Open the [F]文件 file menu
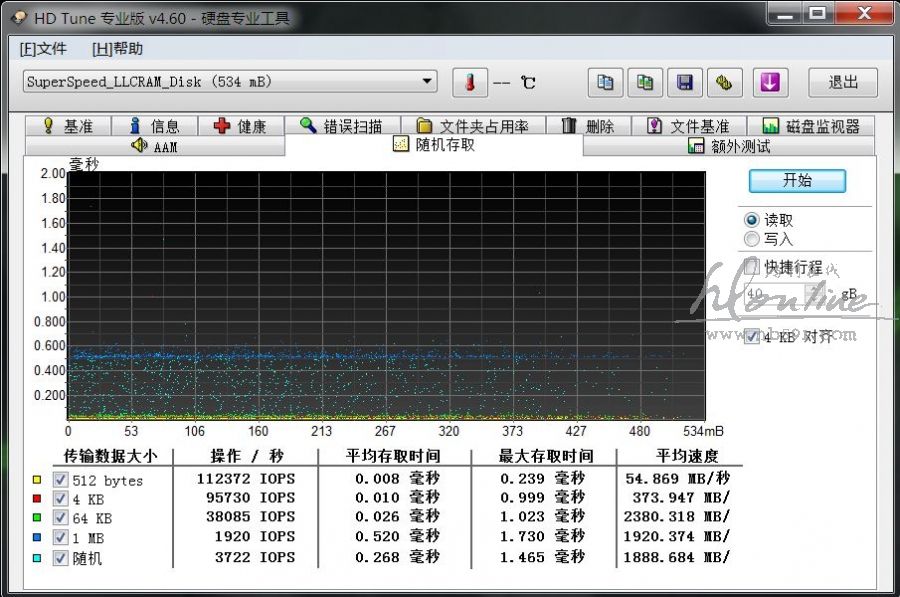The height and width of the screenshot is (597, 900). [43, 49]
